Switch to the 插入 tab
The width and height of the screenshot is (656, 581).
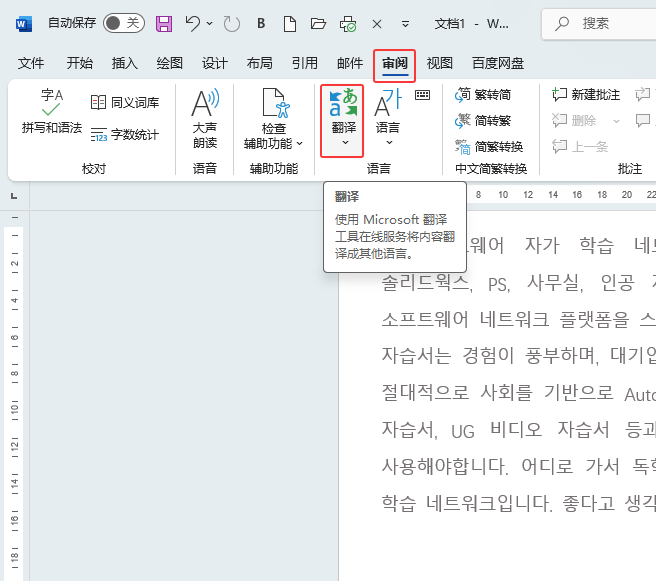[124, 63]
